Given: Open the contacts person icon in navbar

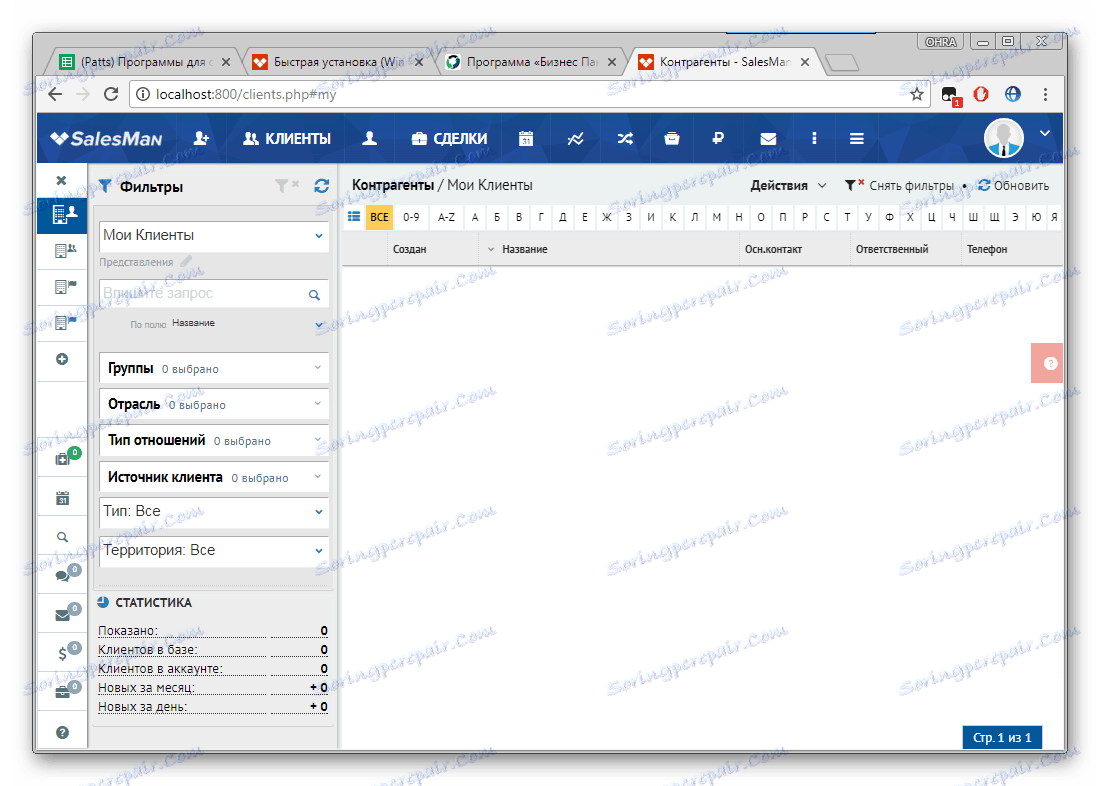Looking at the screenshot, I should (369, 138).
